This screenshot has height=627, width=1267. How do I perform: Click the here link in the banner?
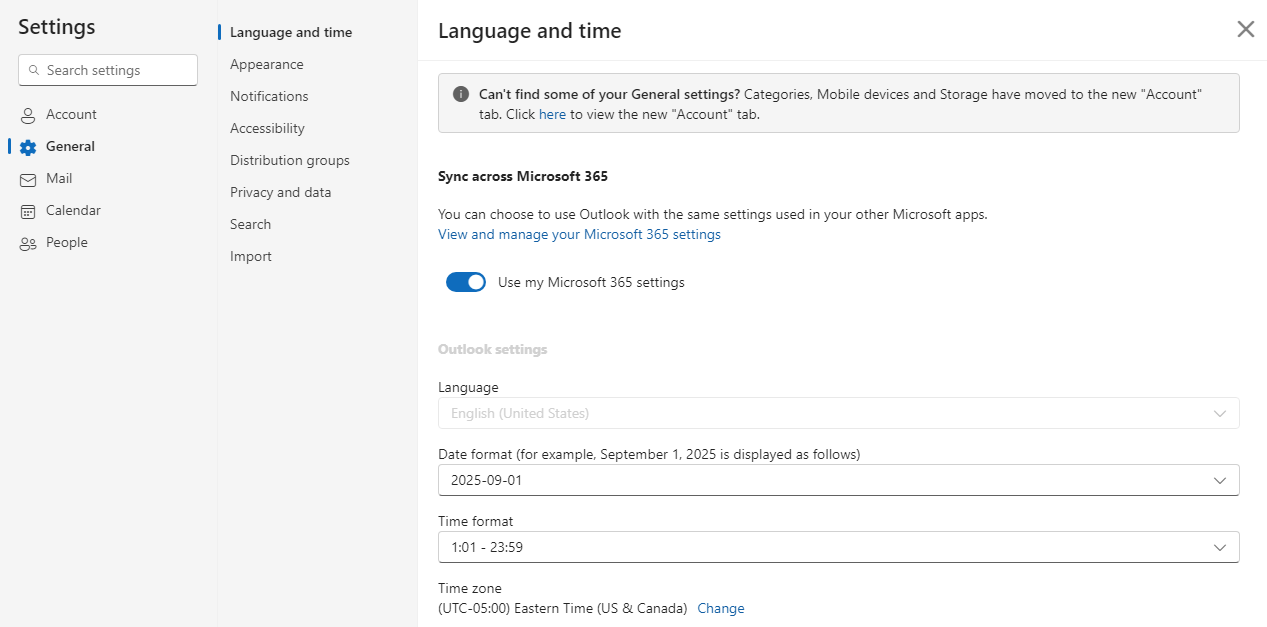coord(552,114)
